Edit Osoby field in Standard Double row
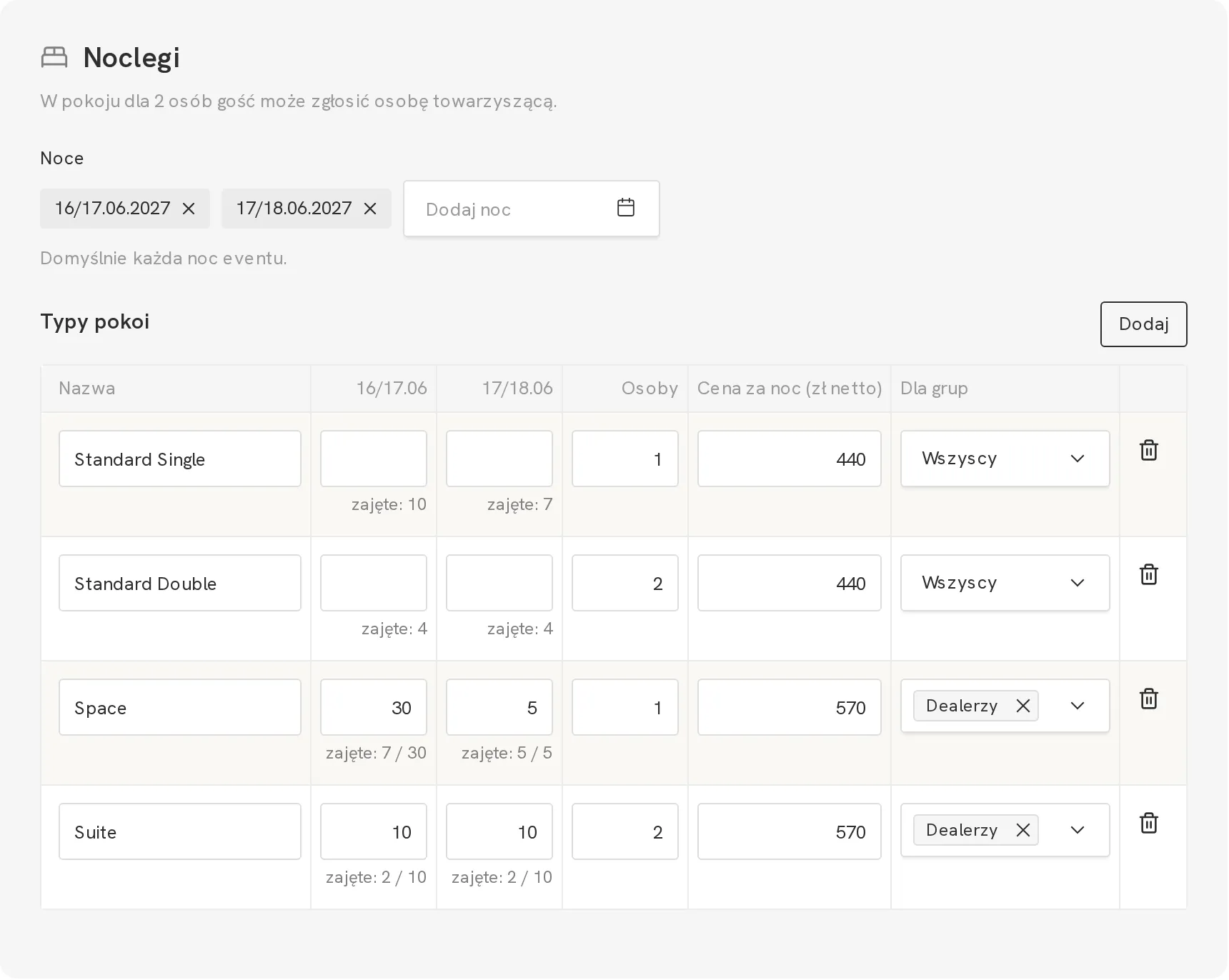The width and height of the screenshot is (1229, 980). click(x=625, y=583)
